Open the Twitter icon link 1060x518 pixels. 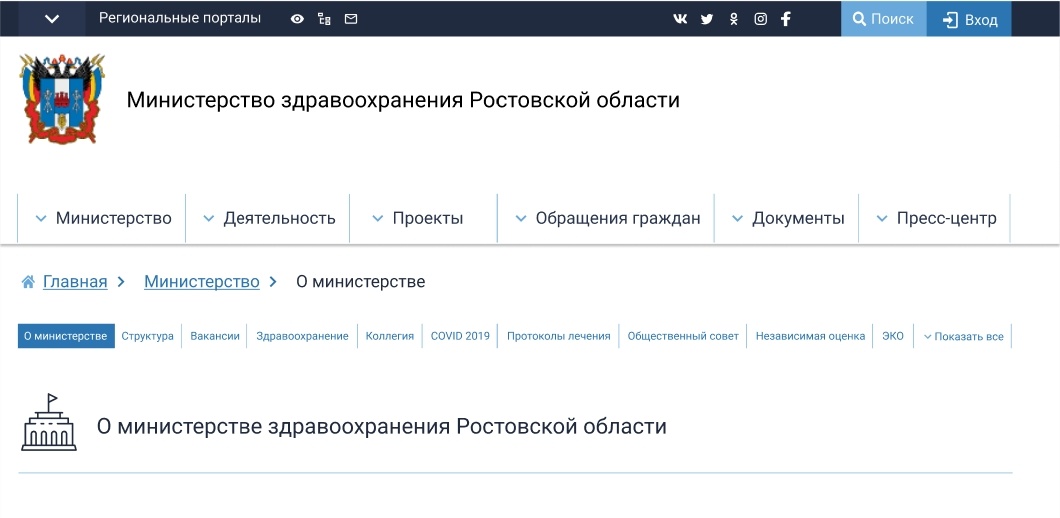(x=707, y=19)
